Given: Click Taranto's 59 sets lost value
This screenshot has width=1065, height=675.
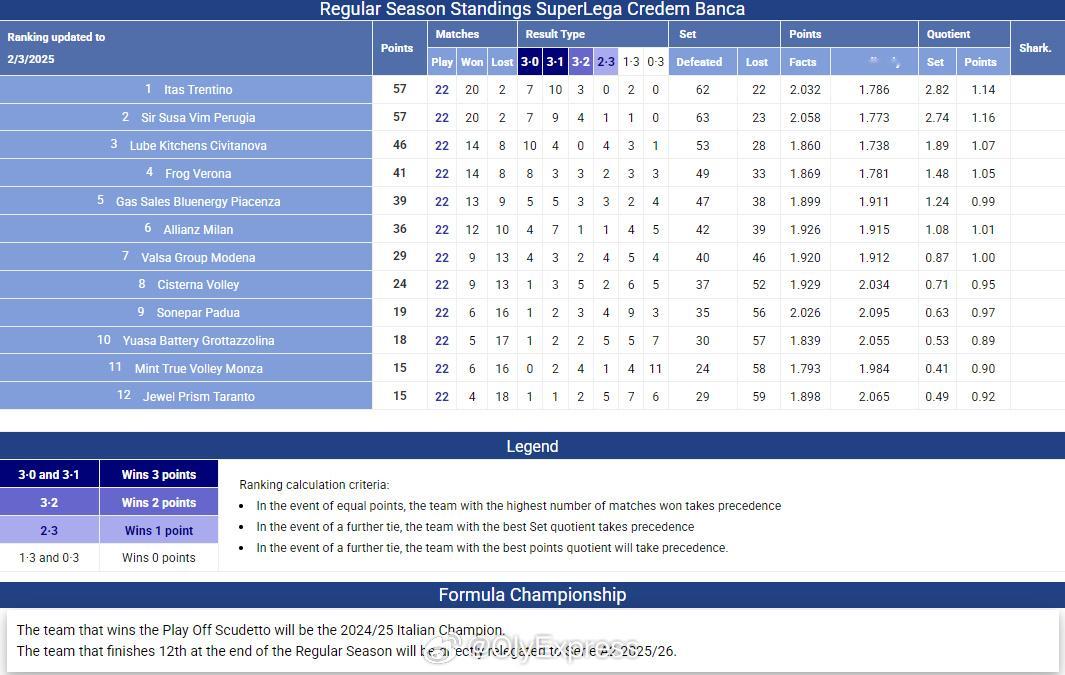Looking at the screenshot, I should click(x=759, y=397).
